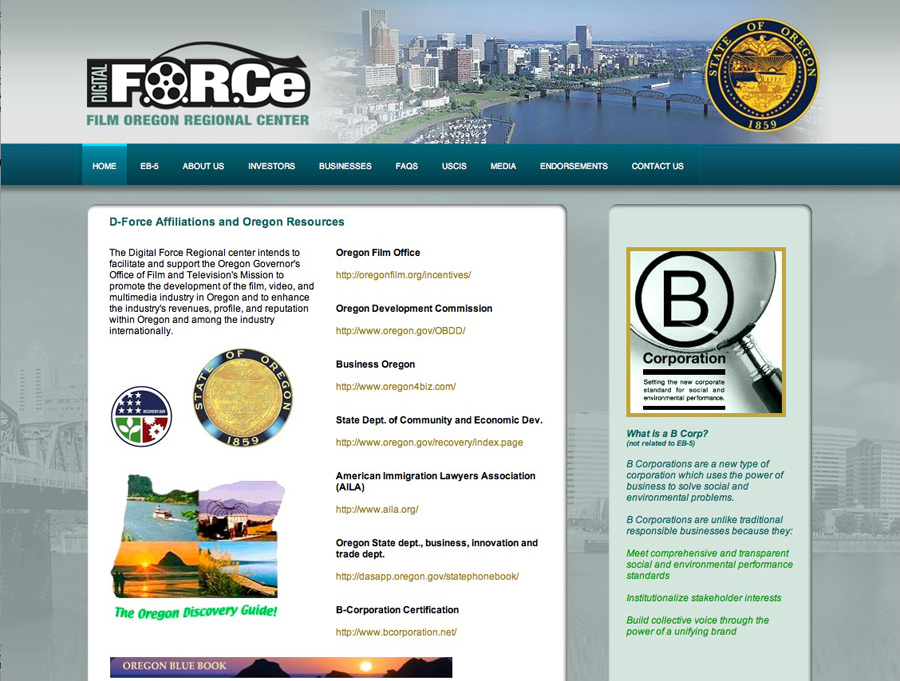Click the Film Oregon Regional Center tagline
The image size is (900, 681).
[198, 120]
